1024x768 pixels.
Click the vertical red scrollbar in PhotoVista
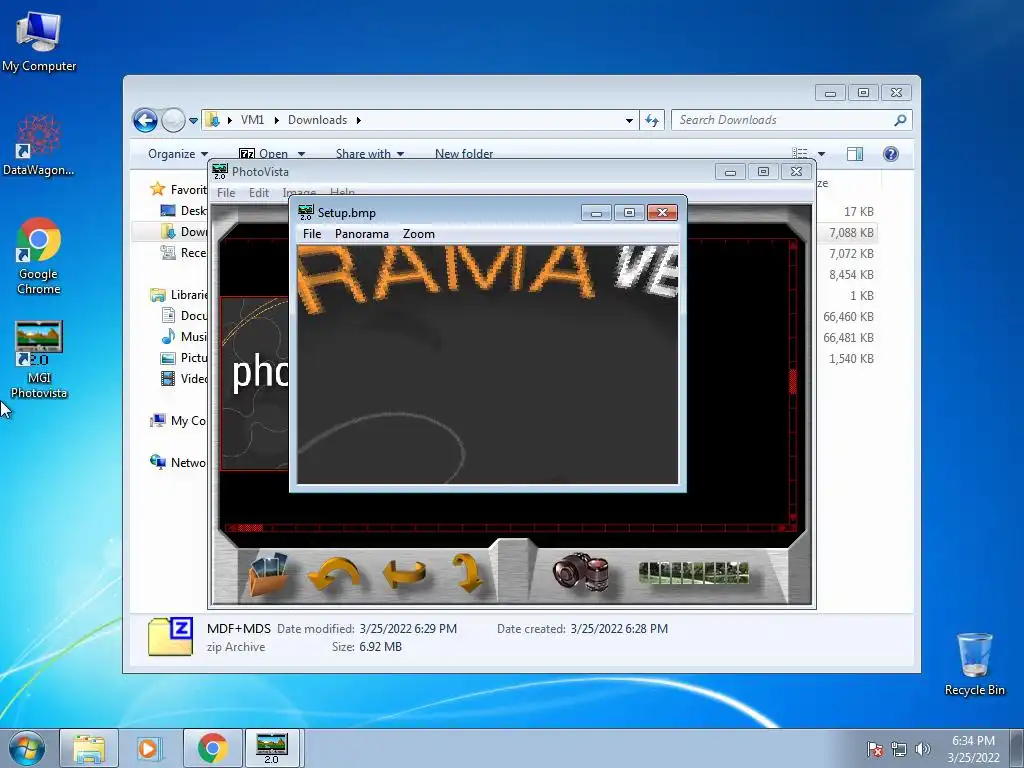pyautogui.click(x=793, y=381)
